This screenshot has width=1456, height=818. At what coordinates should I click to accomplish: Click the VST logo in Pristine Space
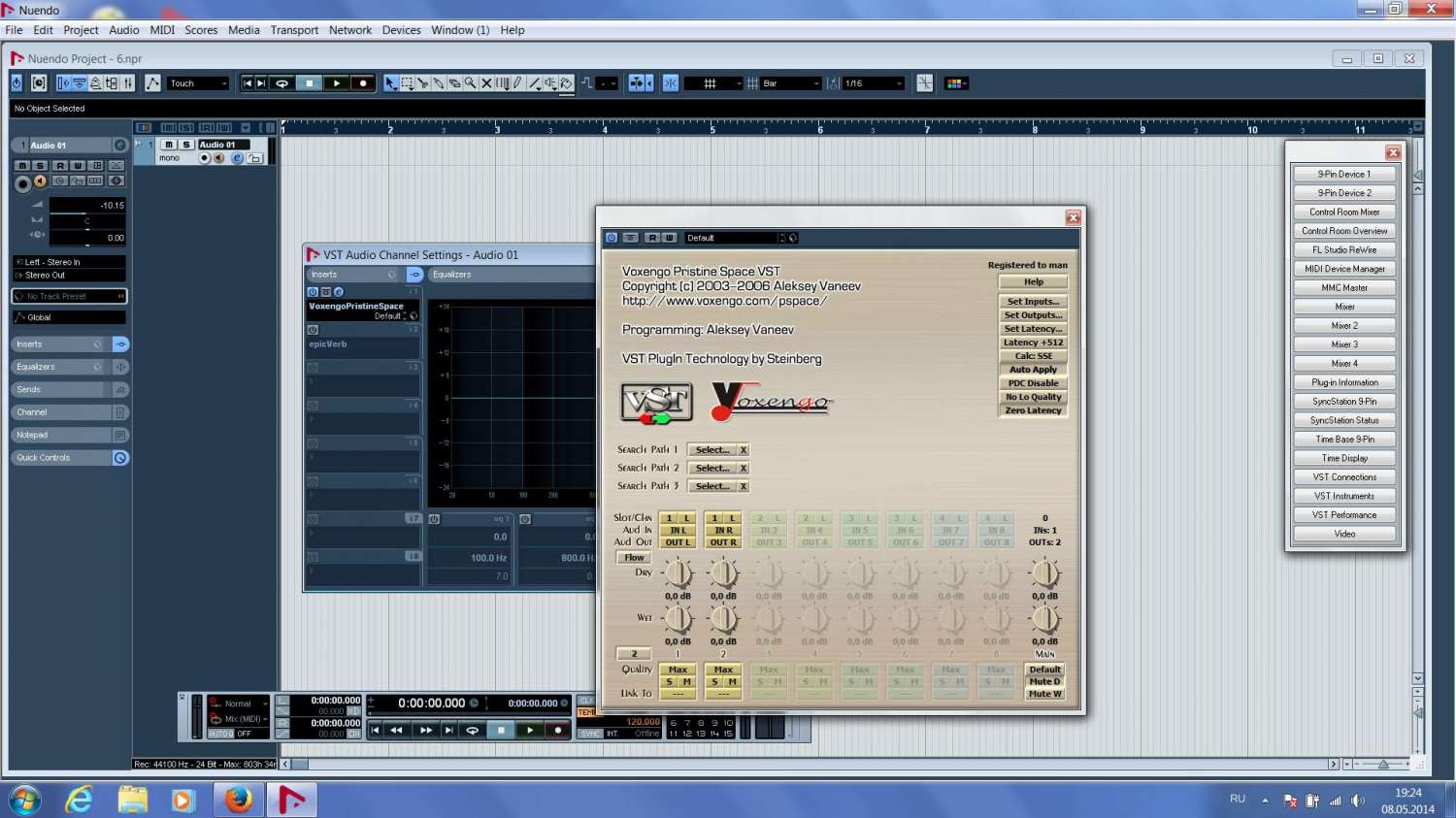click(657, 403)
